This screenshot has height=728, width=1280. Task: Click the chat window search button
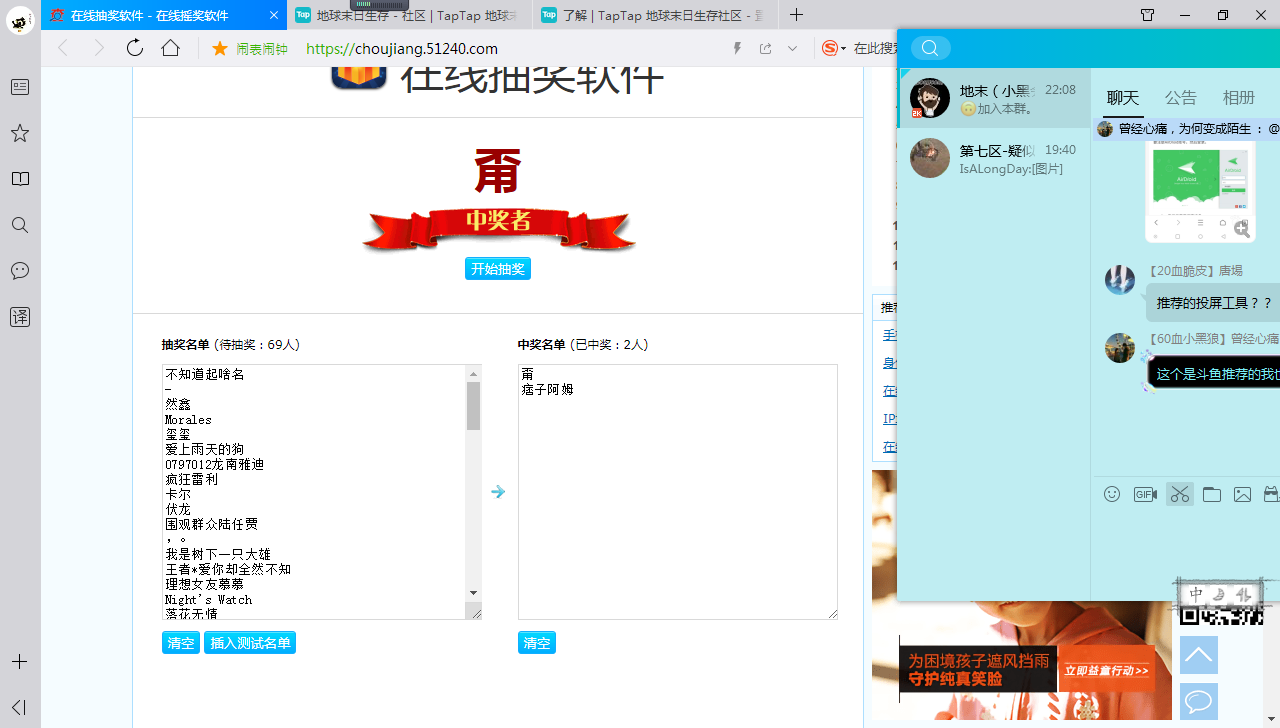click(x=930, y=48)
